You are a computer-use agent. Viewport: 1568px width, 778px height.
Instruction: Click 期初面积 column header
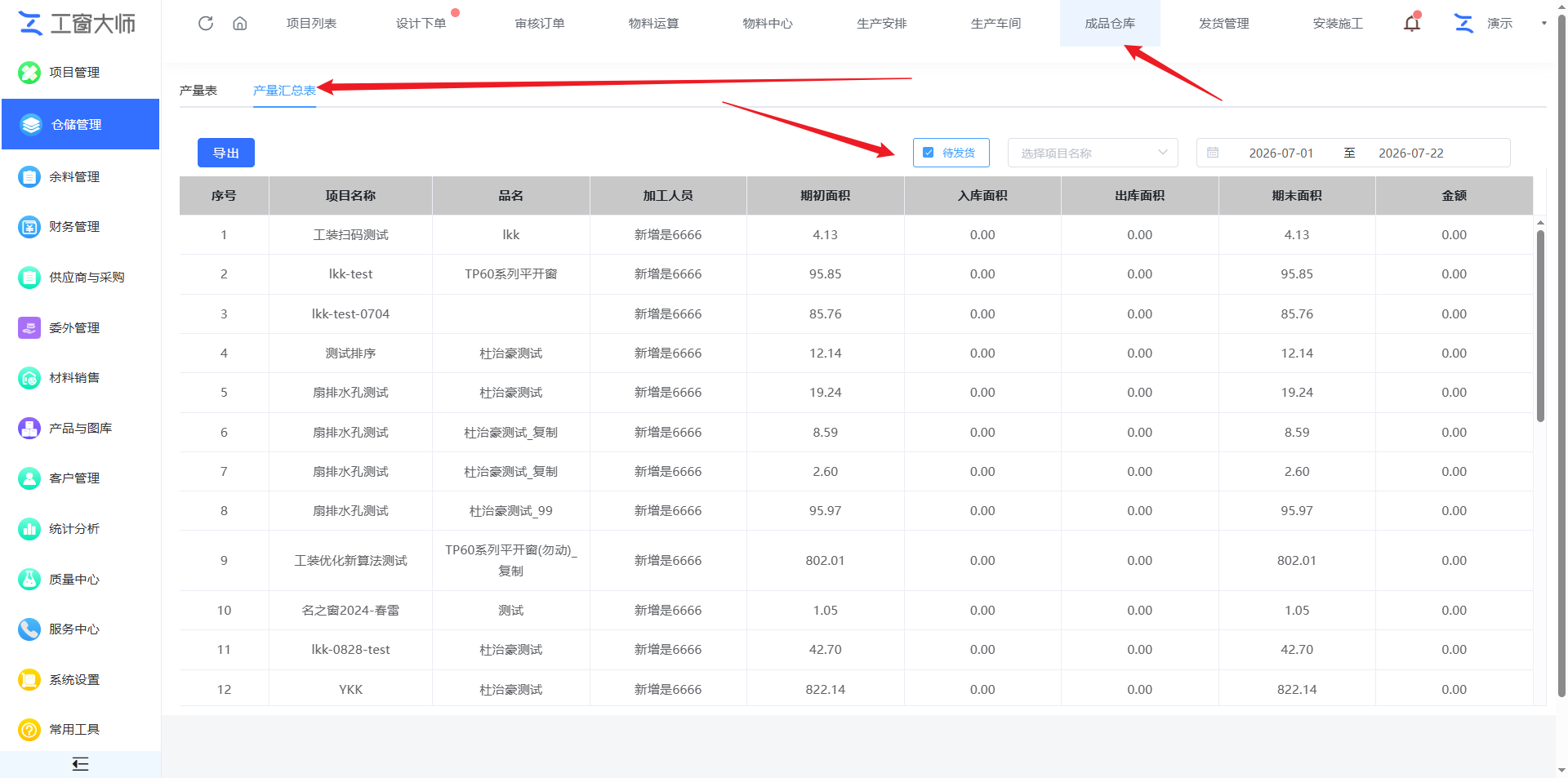825,196
